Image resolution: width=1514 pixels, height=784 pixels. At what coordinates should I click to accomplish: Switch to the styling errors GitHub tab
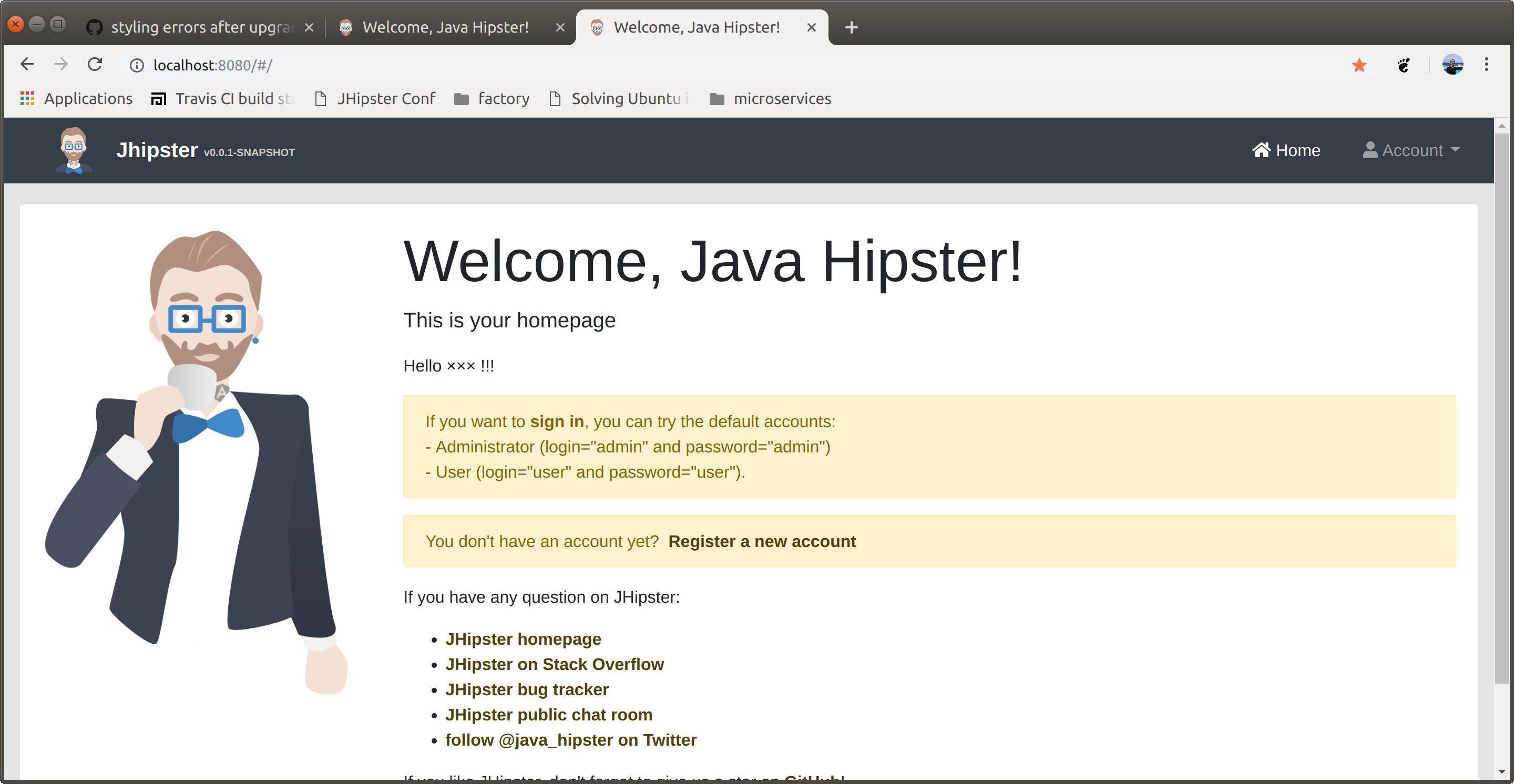point(200,28)
